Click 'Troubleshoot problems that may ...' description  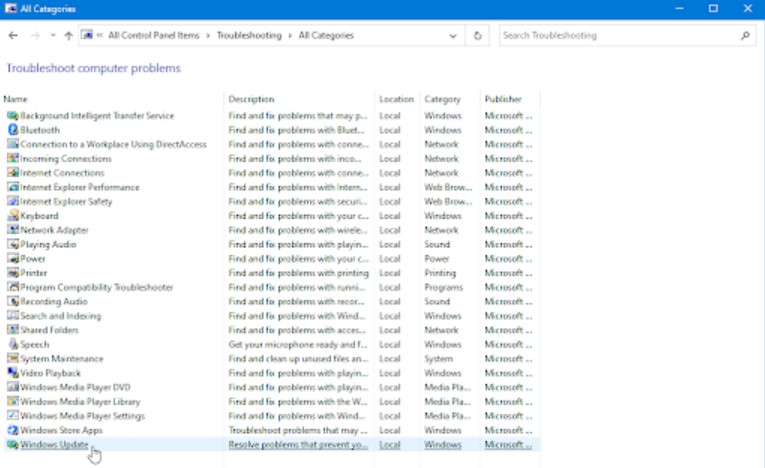[x=298, y=430]
